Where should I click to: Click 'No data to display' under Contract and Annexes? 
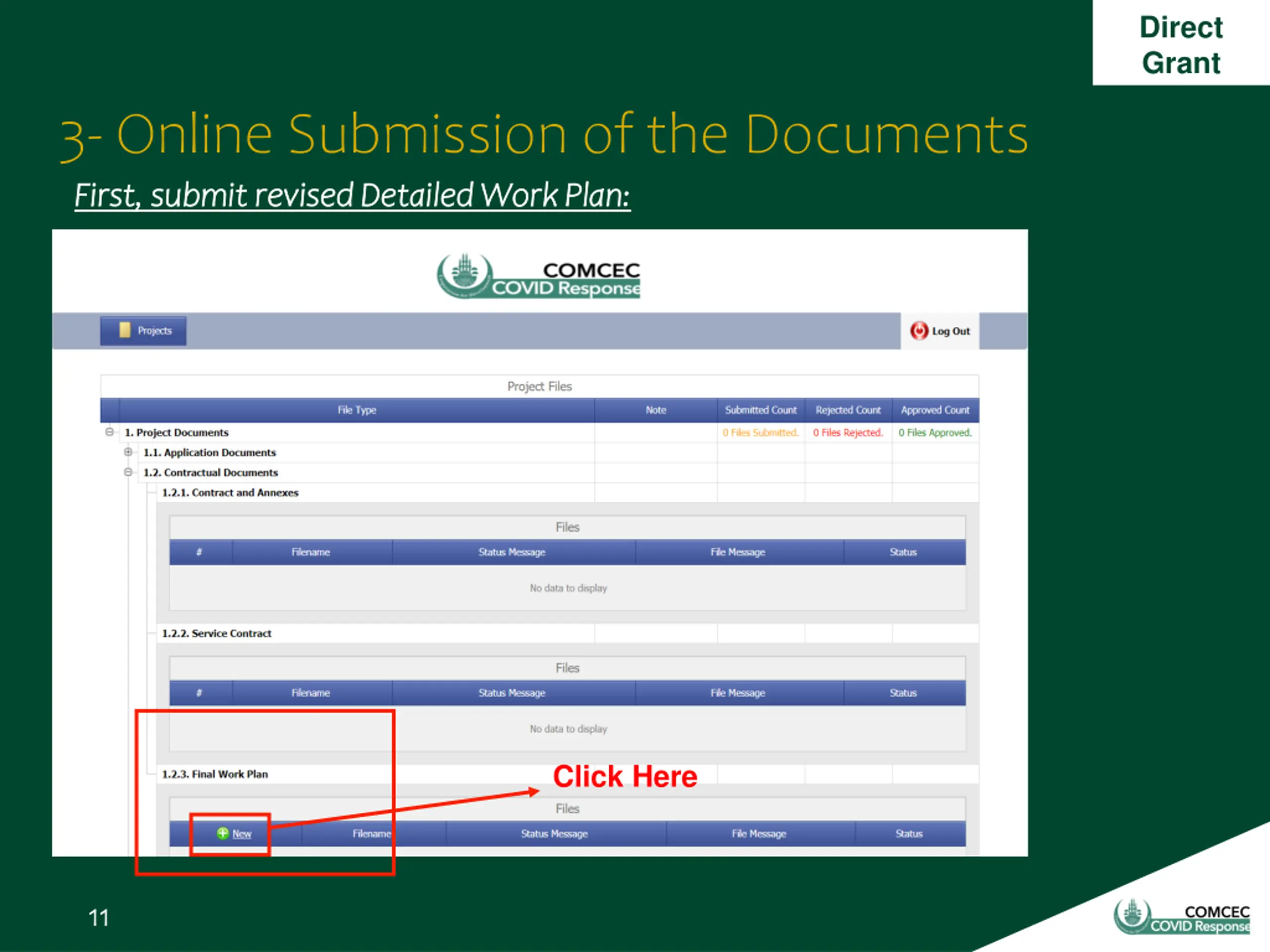click(569, 588)
